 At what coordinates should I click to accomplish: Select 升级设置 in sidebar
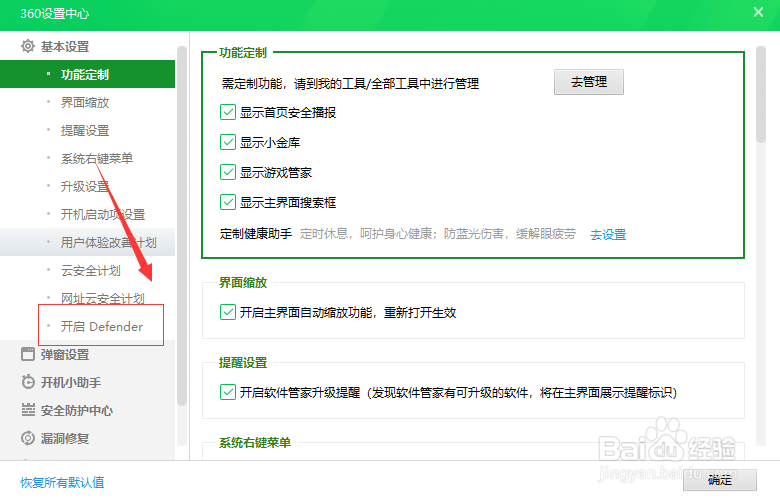pos(88,186)
